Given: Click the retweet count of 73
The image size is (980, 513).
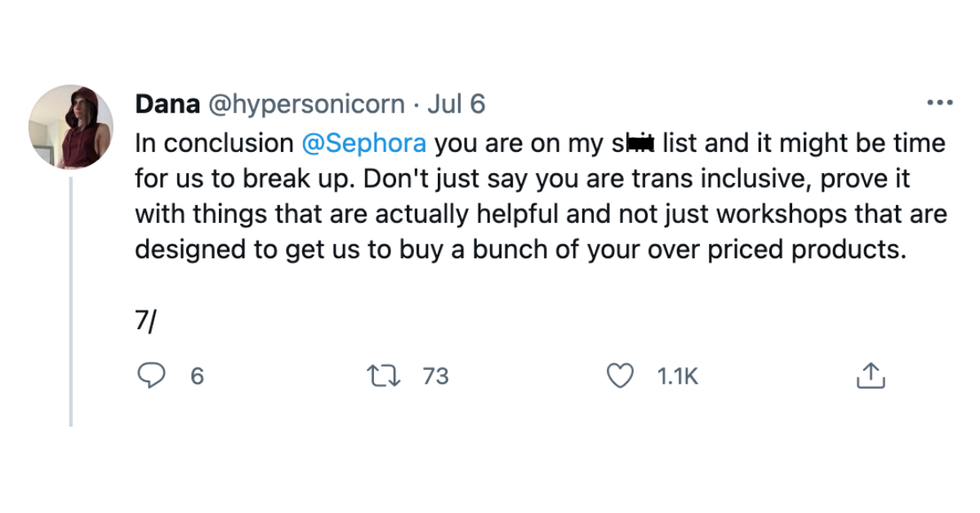Looking at the screenshot, I should click(x=435, y=377).
